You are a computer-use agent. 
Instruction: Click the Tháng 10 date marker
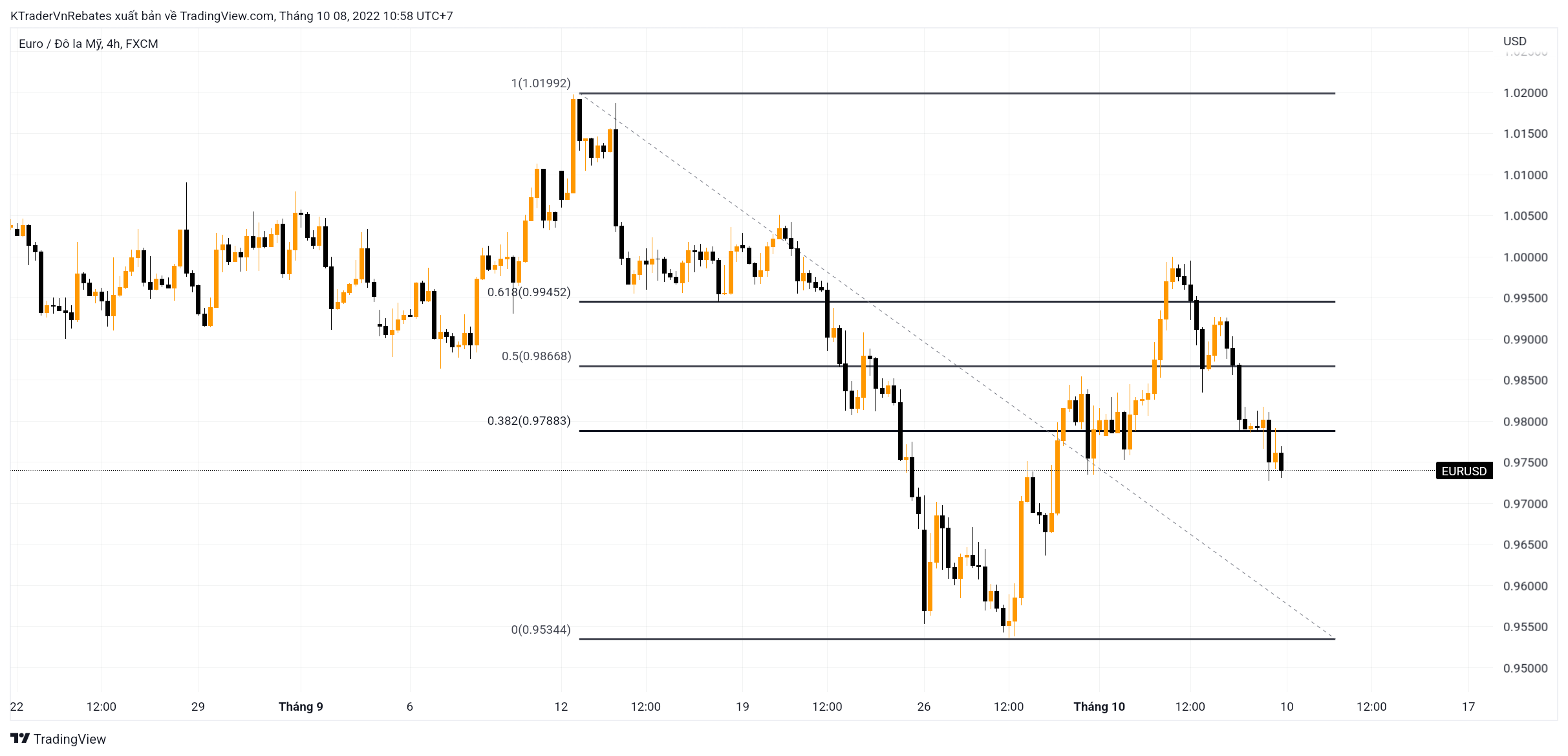[1099, 706]
